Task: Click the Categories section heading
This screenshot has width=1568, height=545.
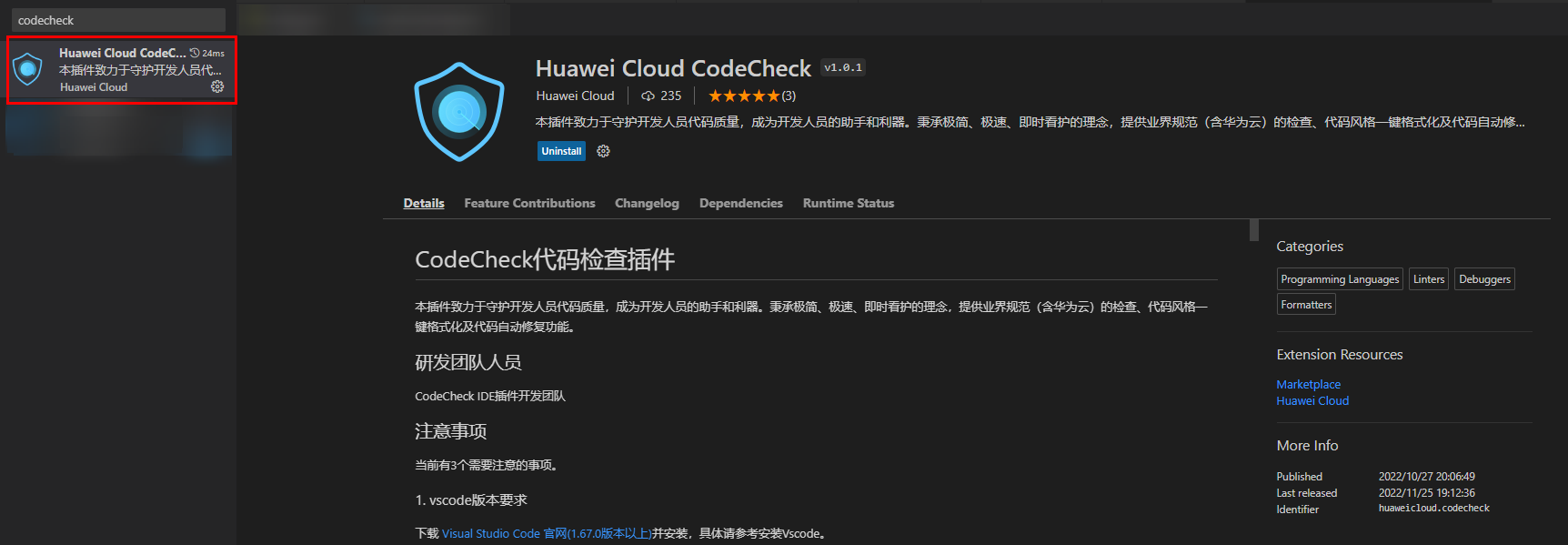Action: (x=1309, y=246)
